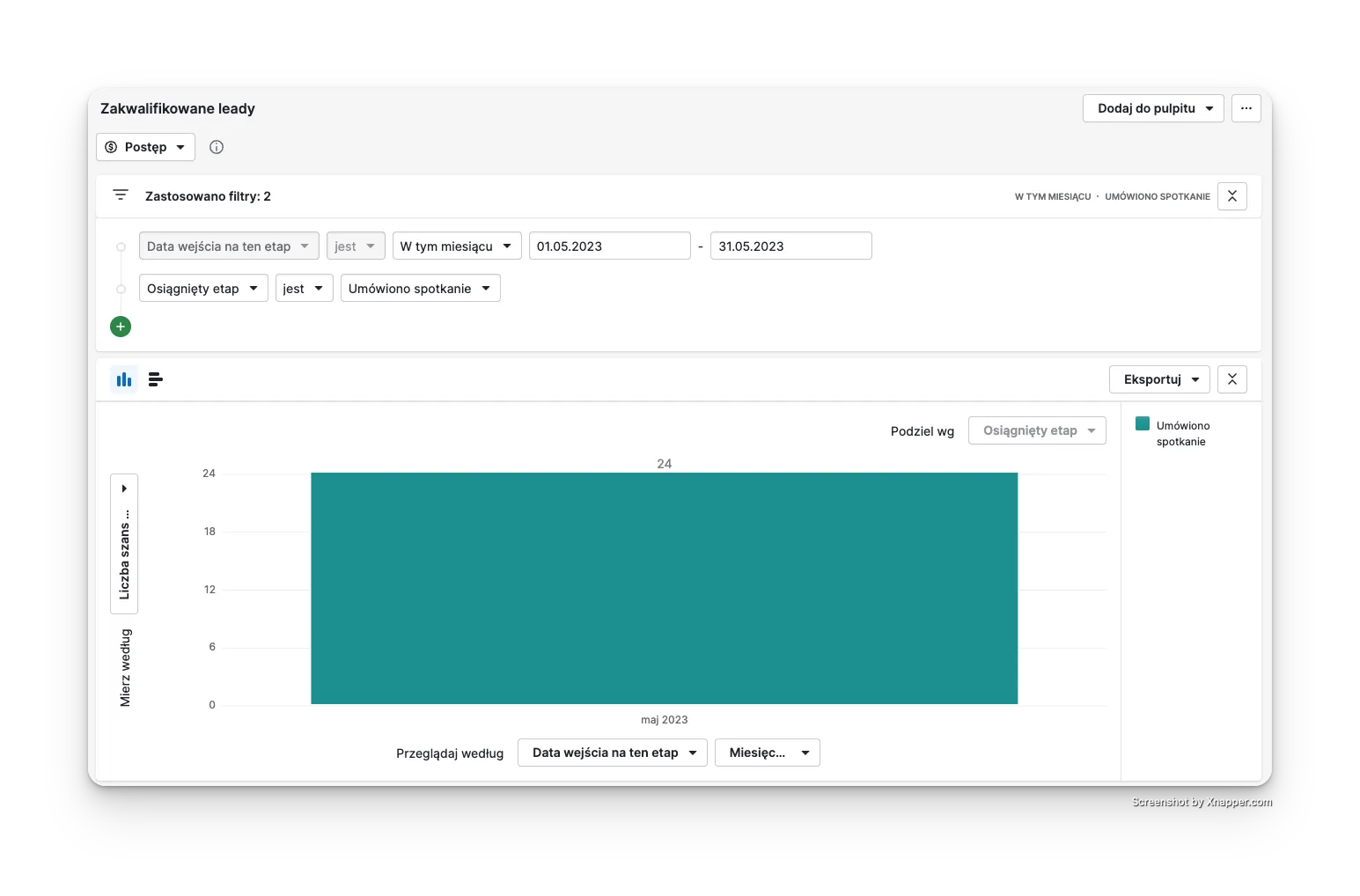Click the W TYM MIESIĄCU filter summary tag

point(1053,196)
